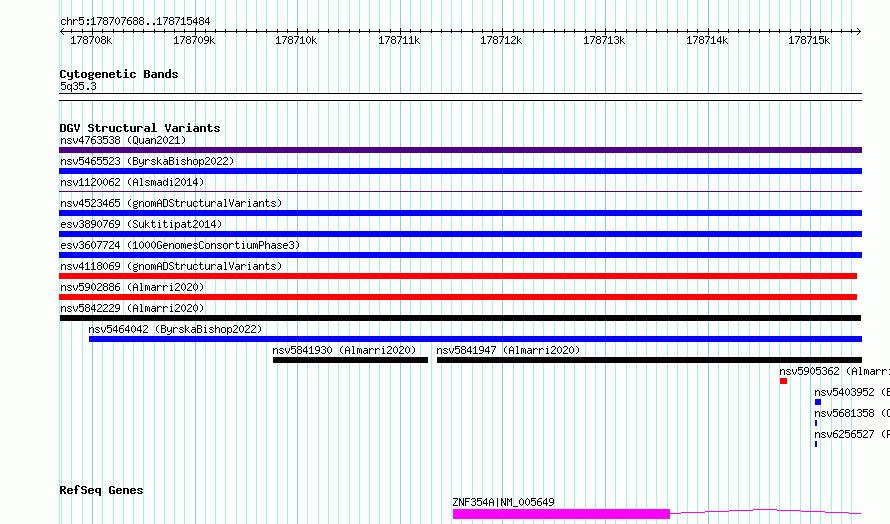Viewport: 890px width, 524px height.
Task: Select the purple nsv4763538 variant bar
Action: coord(460,150)
